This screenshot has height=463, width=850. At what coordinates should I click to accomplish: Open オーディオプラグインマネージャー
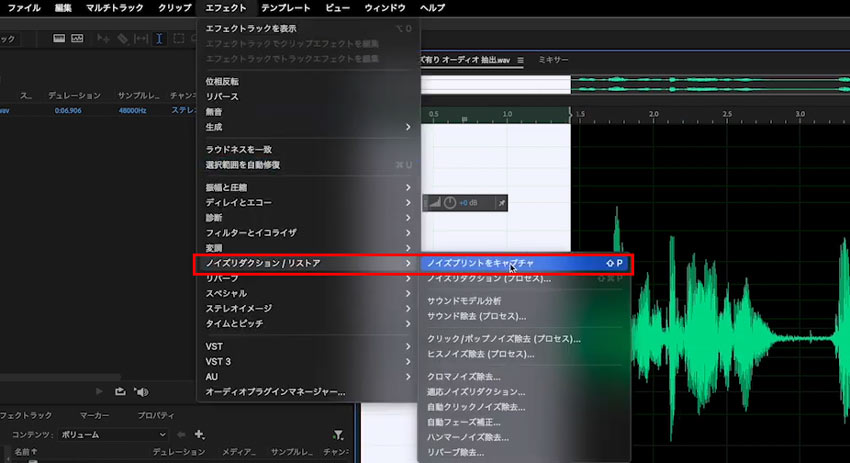click(x=308, y=392)
